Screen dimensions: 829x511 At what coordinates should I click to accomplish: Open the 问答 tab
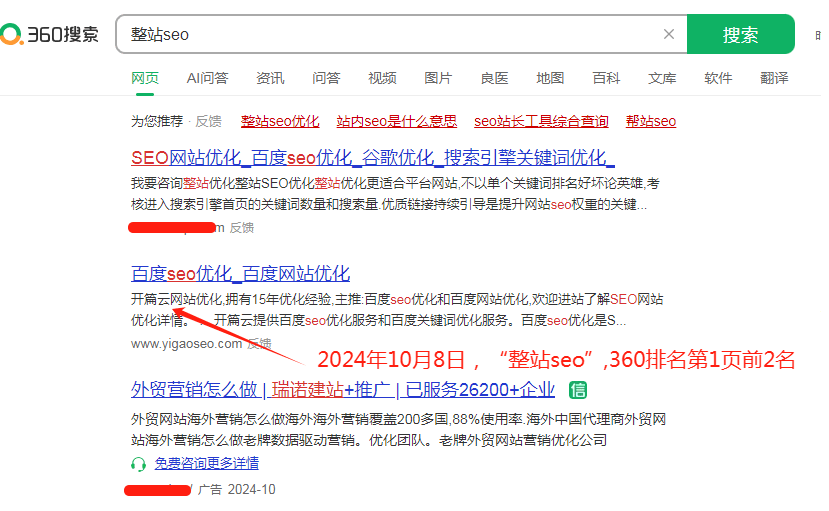[x=326, y=78]
